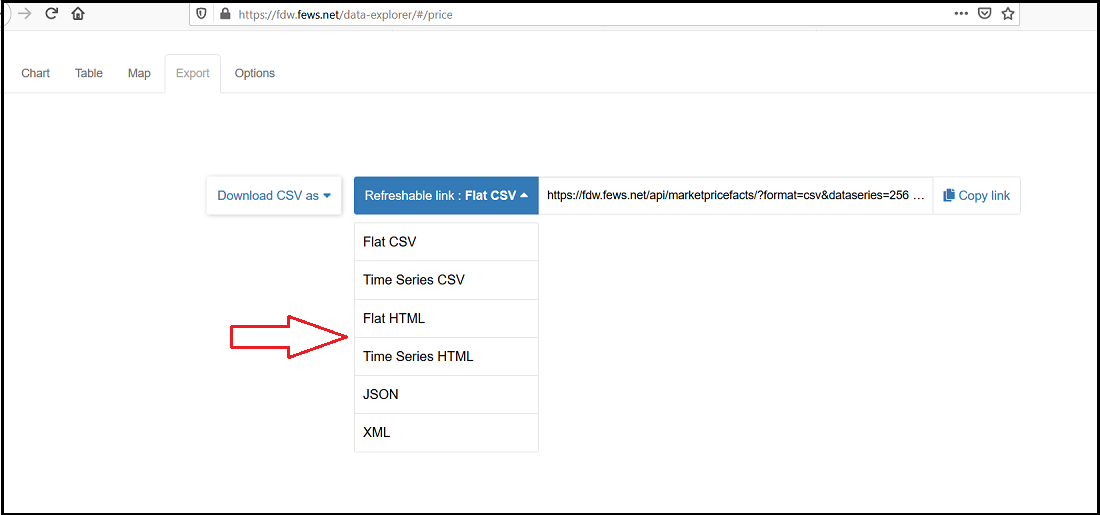
Task: Switch to the Chart tab
Action: click(36, 73)
